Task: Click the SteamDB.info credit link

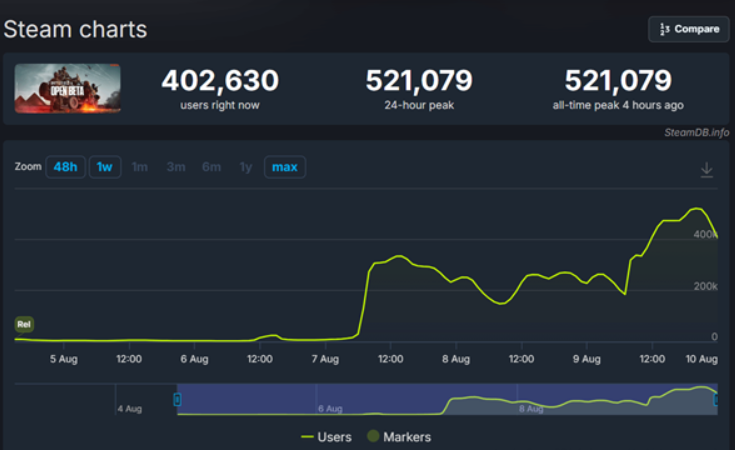Action: pyautogui.click(x=696, y=132)
